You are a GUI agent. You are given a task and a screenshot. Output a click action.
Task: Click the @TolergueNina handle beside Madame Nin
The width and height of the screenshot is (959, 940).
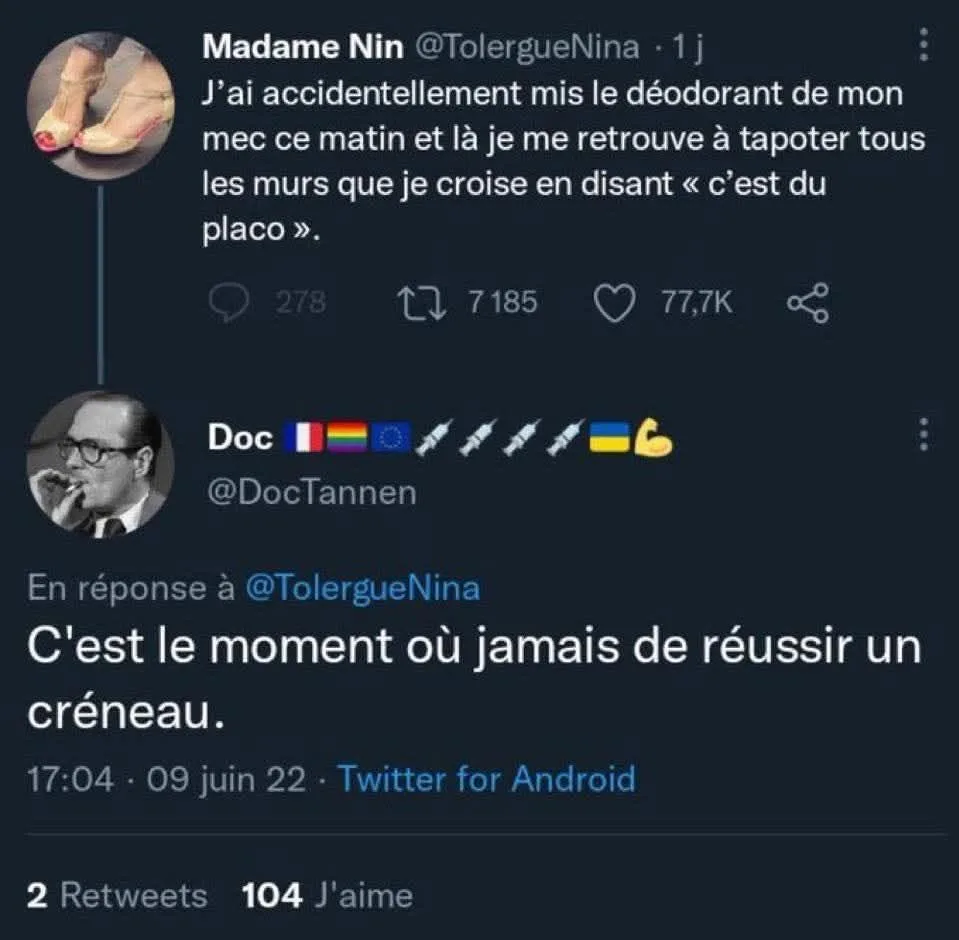point(527,47)
